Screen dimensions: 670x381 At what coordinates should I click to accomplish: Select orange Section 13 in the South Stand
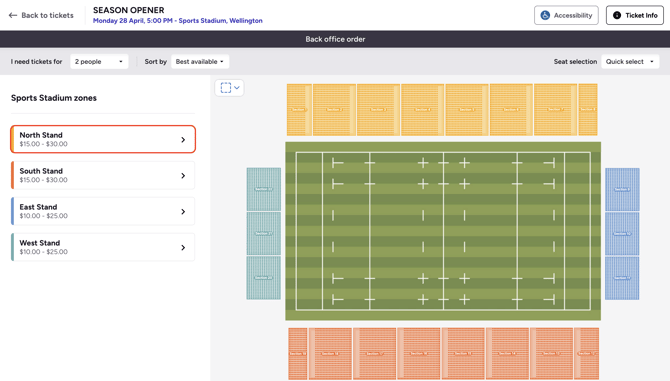pos(552,354)
